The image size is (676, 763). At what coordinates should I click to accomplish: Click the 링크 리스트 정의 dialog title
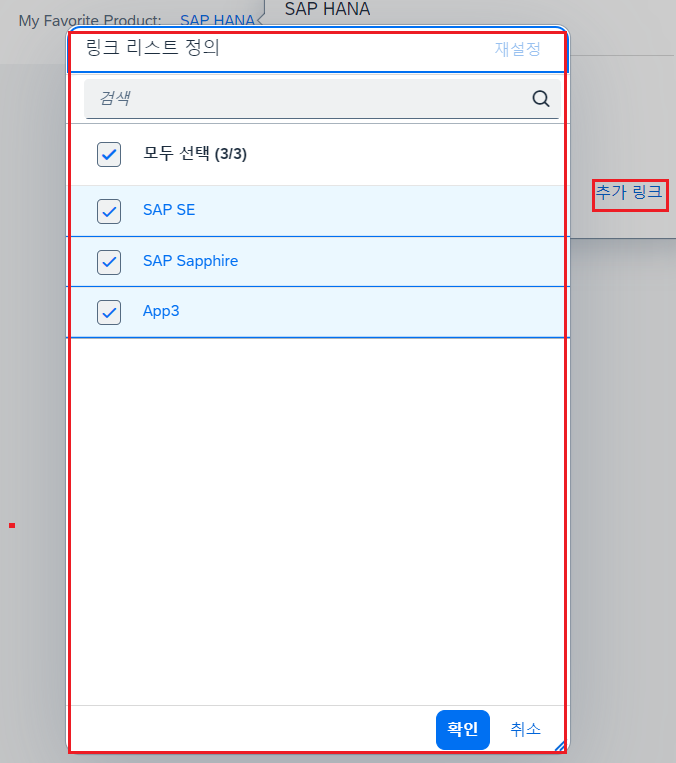point(153,48)
